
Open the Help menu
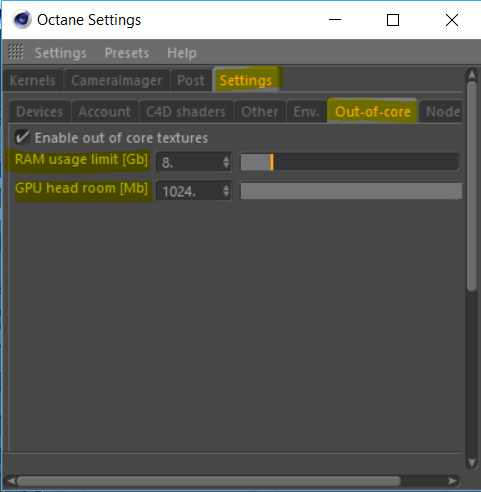point(182,53)
